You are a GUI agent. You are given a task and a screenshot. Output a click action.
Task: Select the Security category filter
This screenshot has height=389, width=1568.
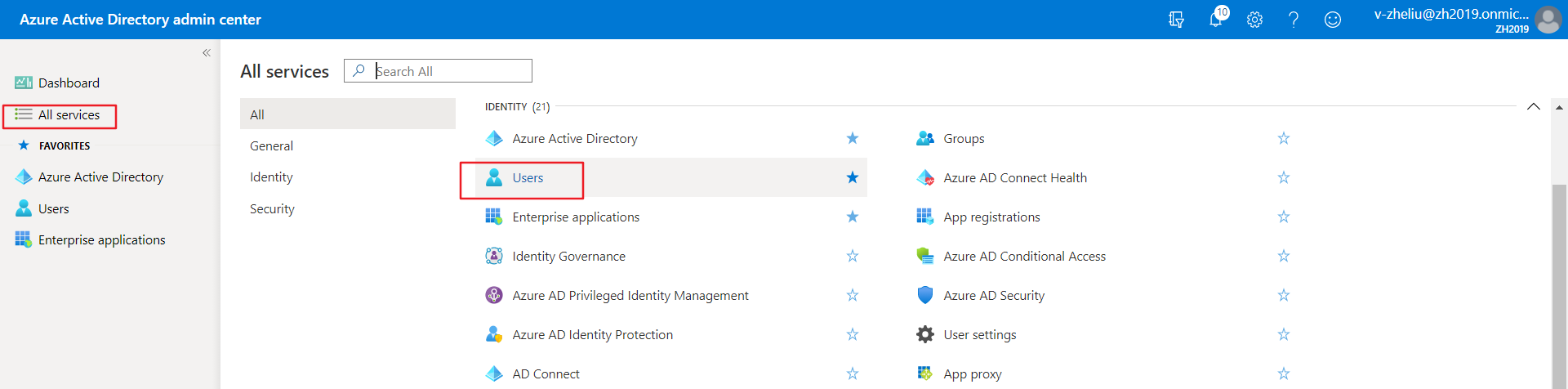[272, 209]
